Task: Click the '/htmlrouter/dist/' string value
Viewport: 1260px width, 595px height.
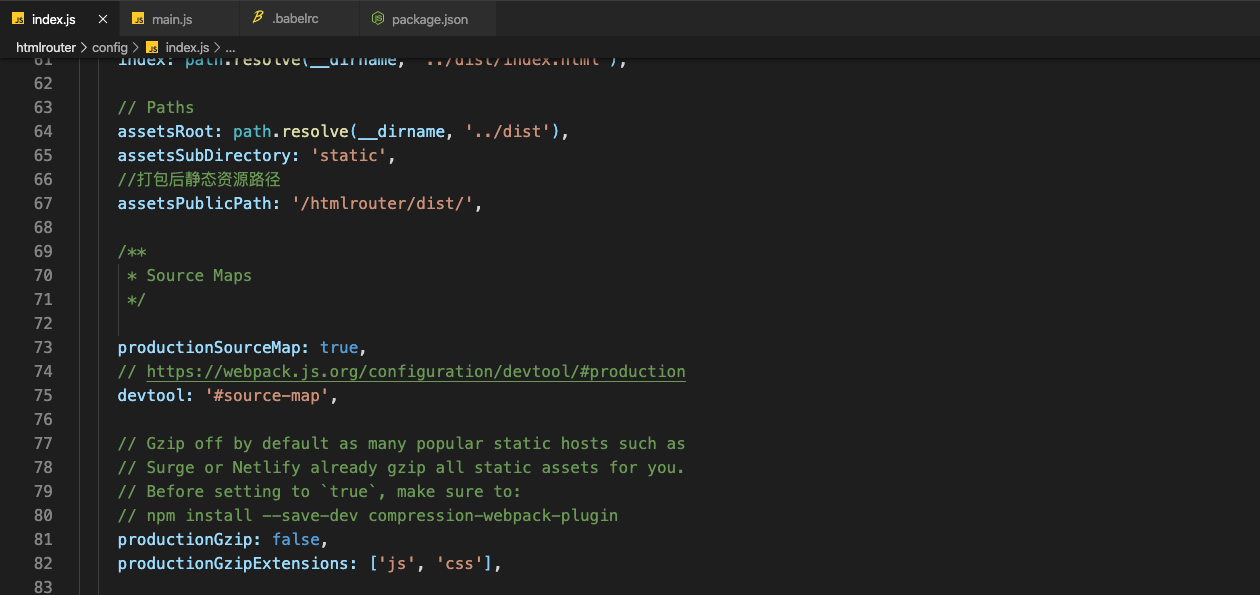Action: pyautogui.click(x=382, y=203)
